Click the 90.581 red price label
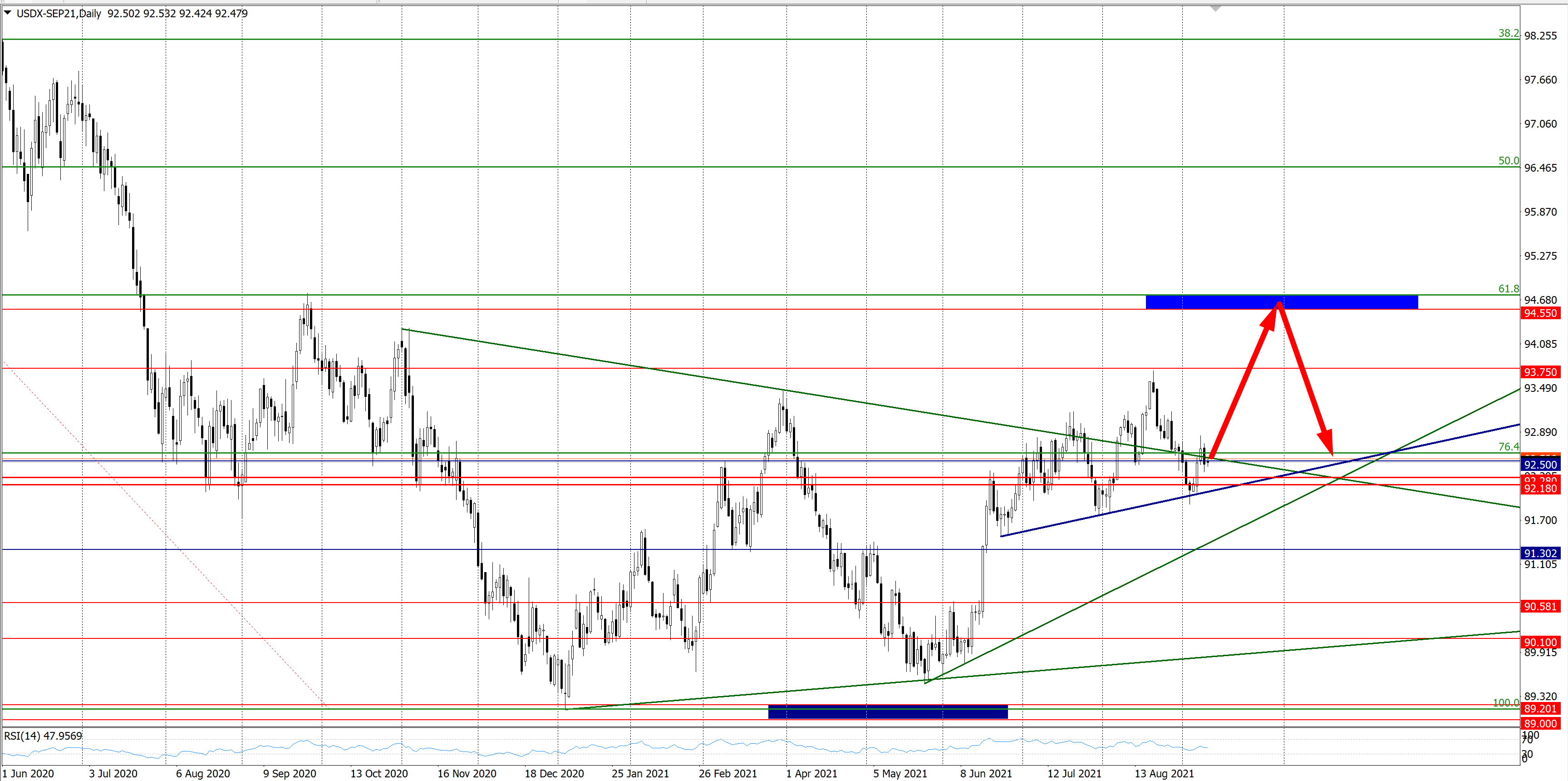This screenshot has width=1568, height=781. (1540, 606)
